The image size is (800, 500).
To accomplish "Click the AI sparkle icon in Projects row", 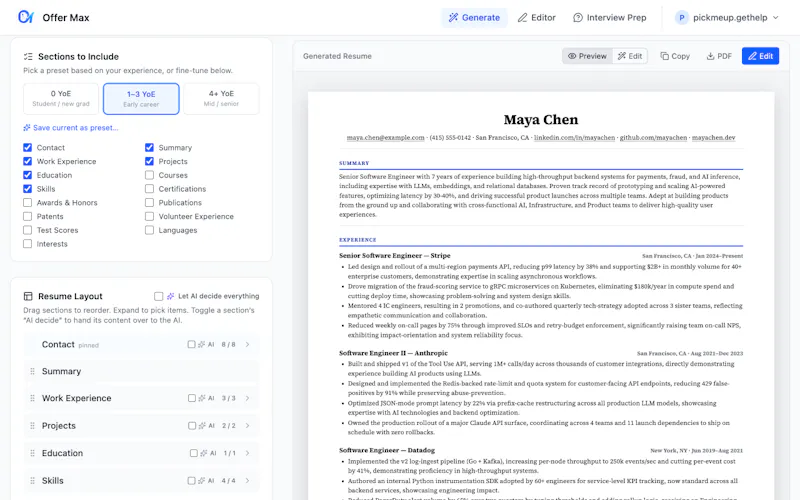I will click(202, 426).
